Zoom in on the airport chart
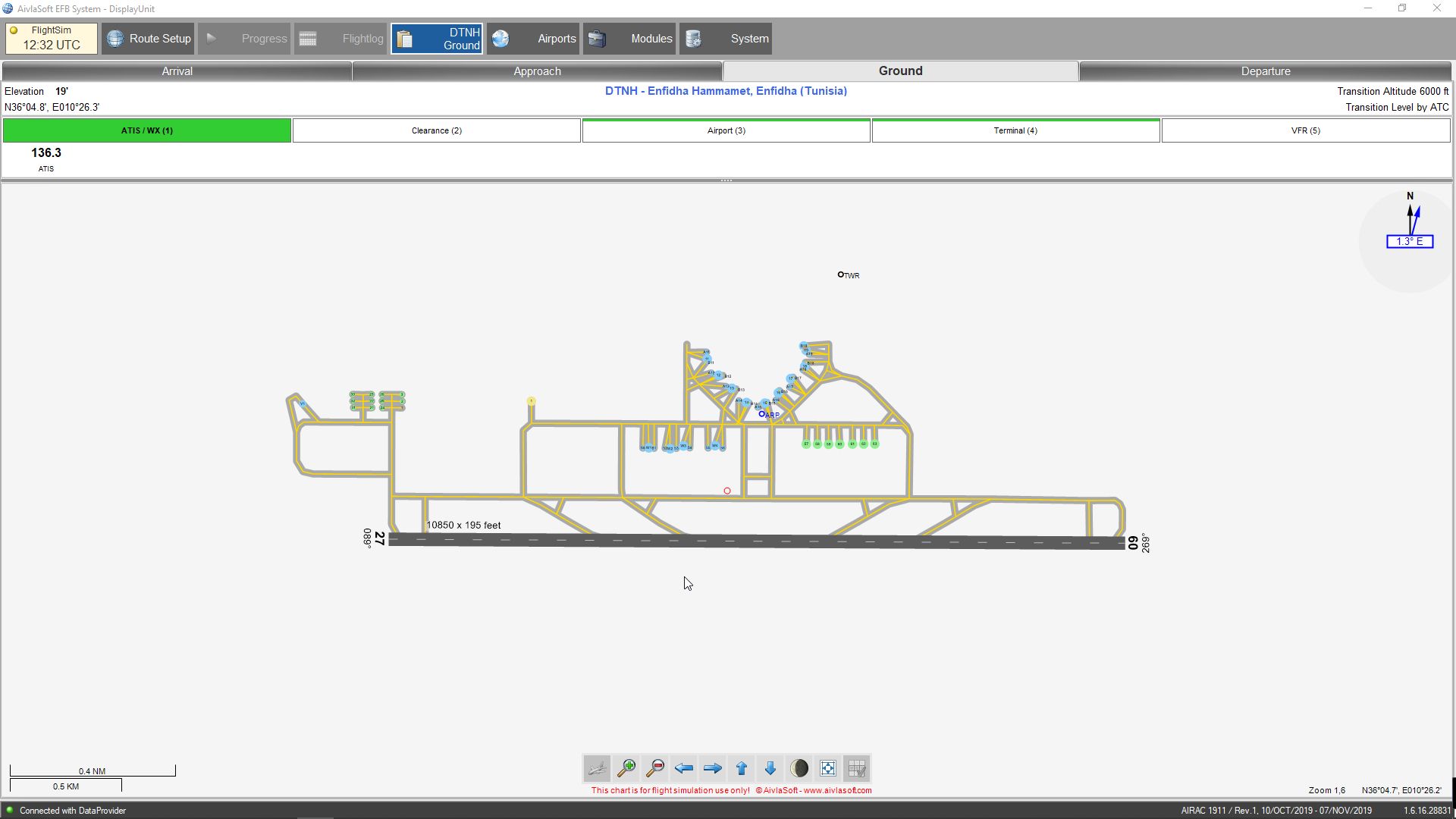Viewport: 1456px width, 819px height. [626, 768]
